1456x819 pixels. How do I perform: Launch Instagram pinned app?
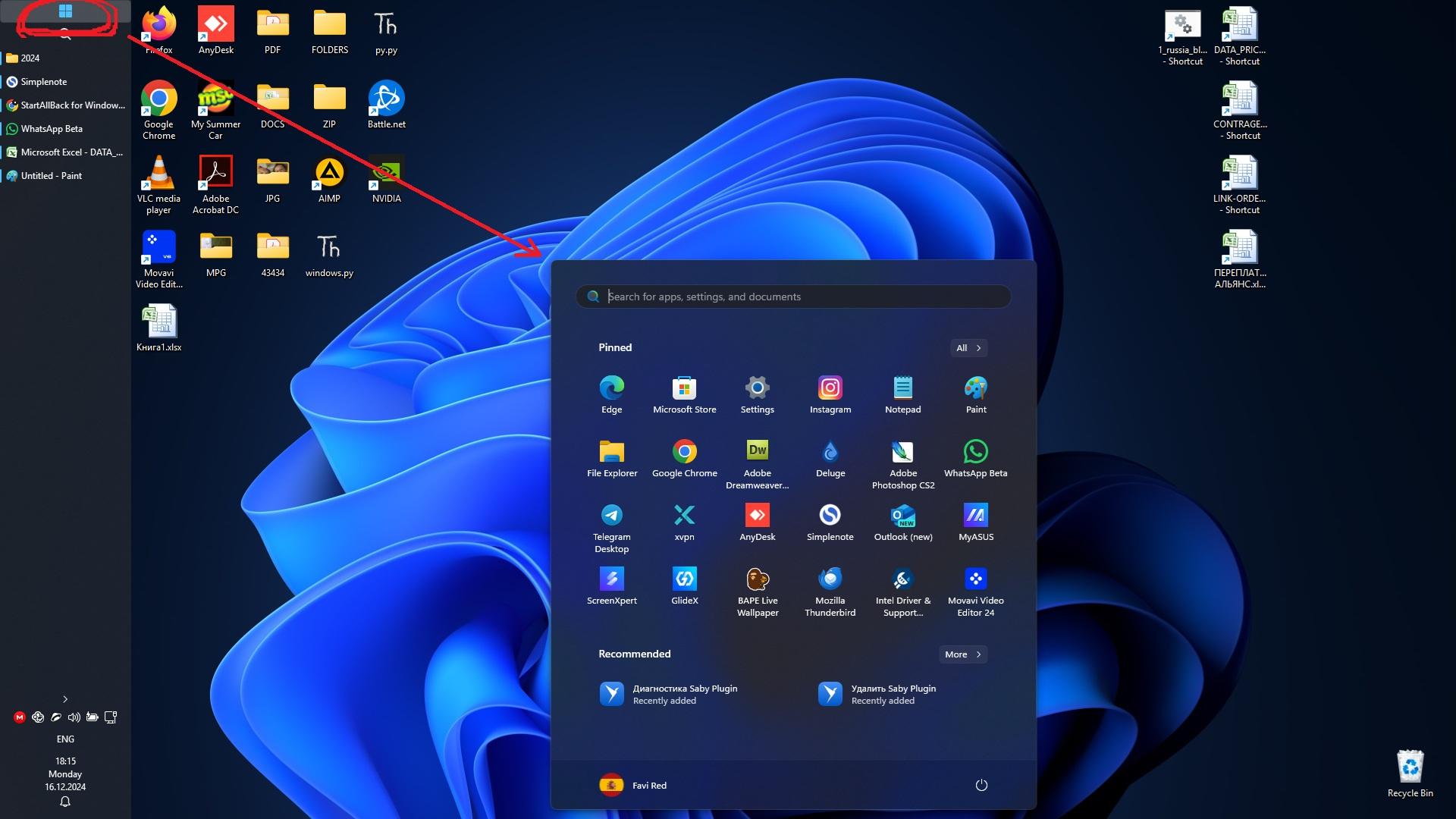coord(830,394)
